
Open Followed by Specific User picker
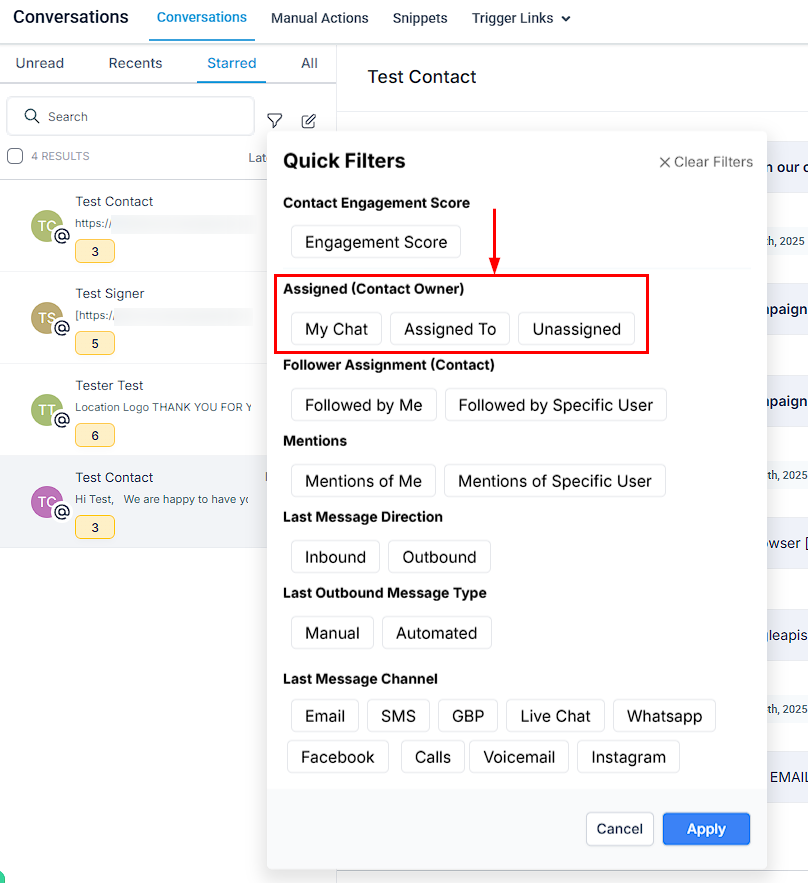tap(556, 405)
